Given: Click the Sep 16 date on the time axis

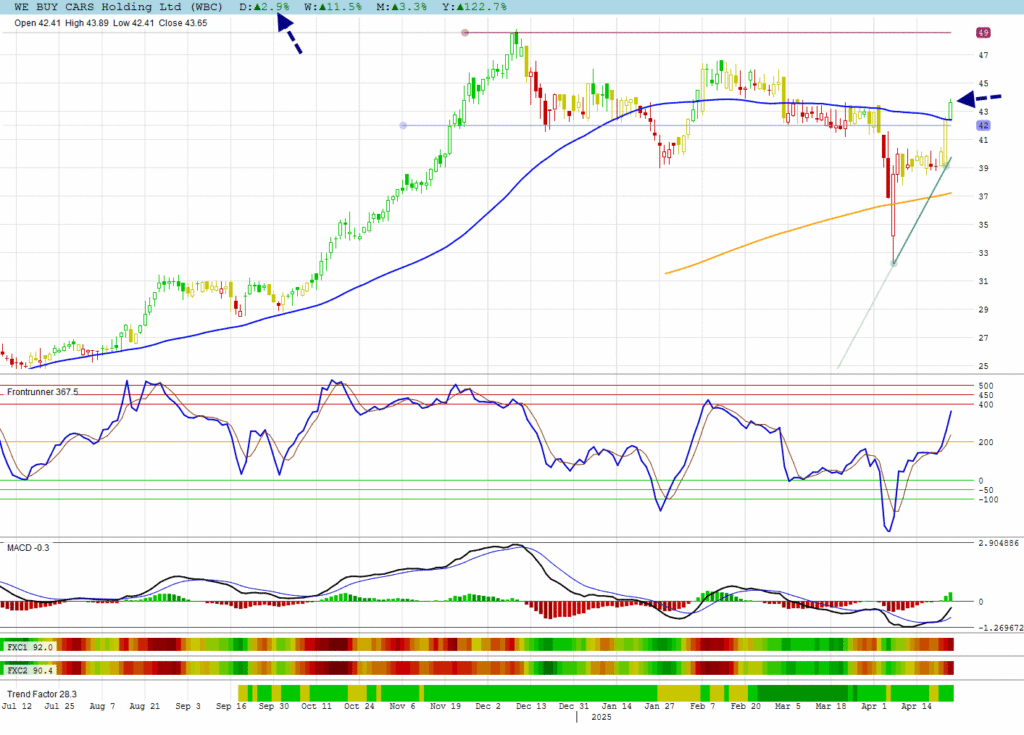Looking at the screenshot, I should pyautogui.click(x=231, y=706).
